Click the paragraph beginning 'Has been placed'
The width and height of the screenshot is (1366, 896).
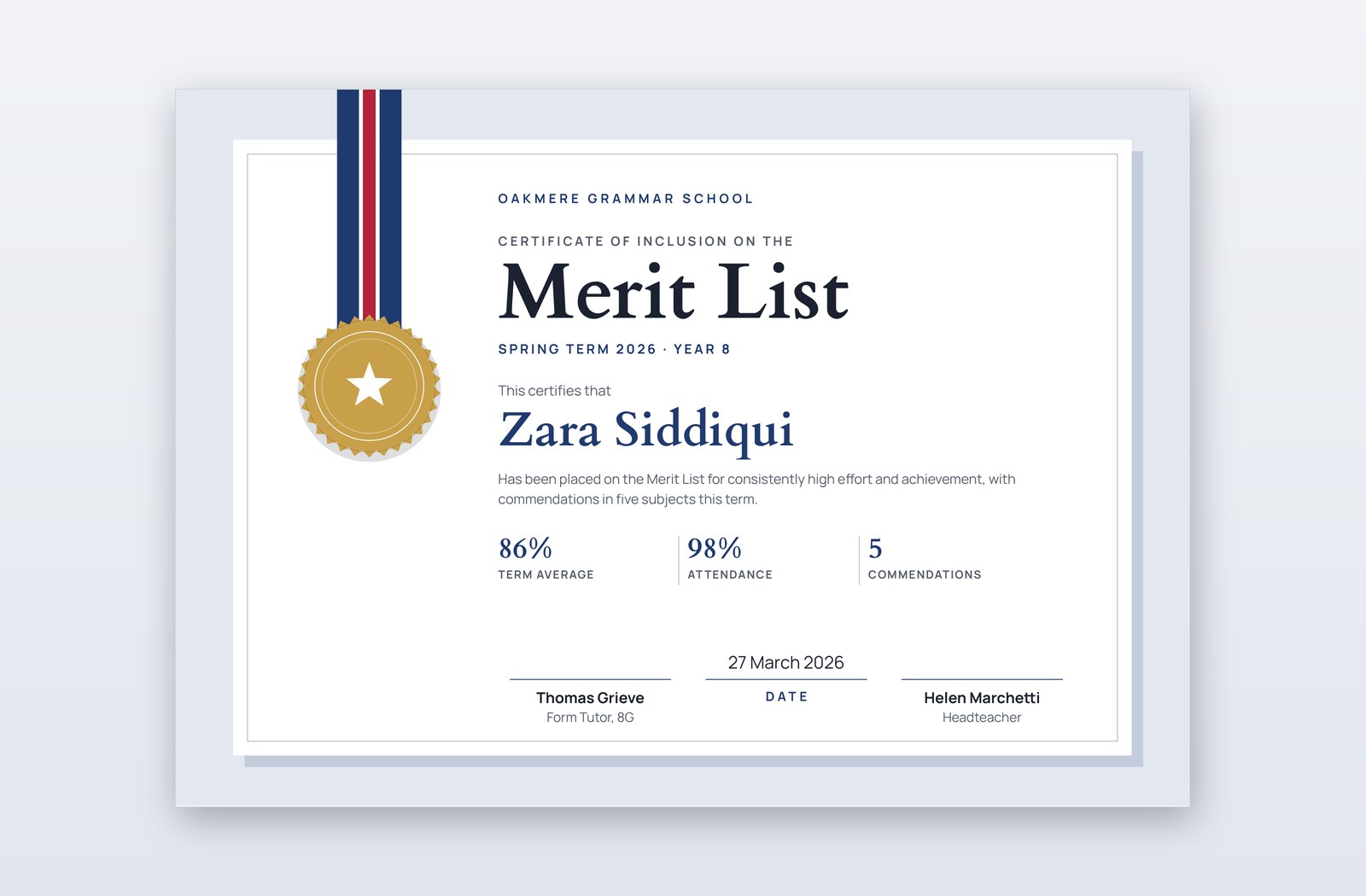[x=756, y=489]
